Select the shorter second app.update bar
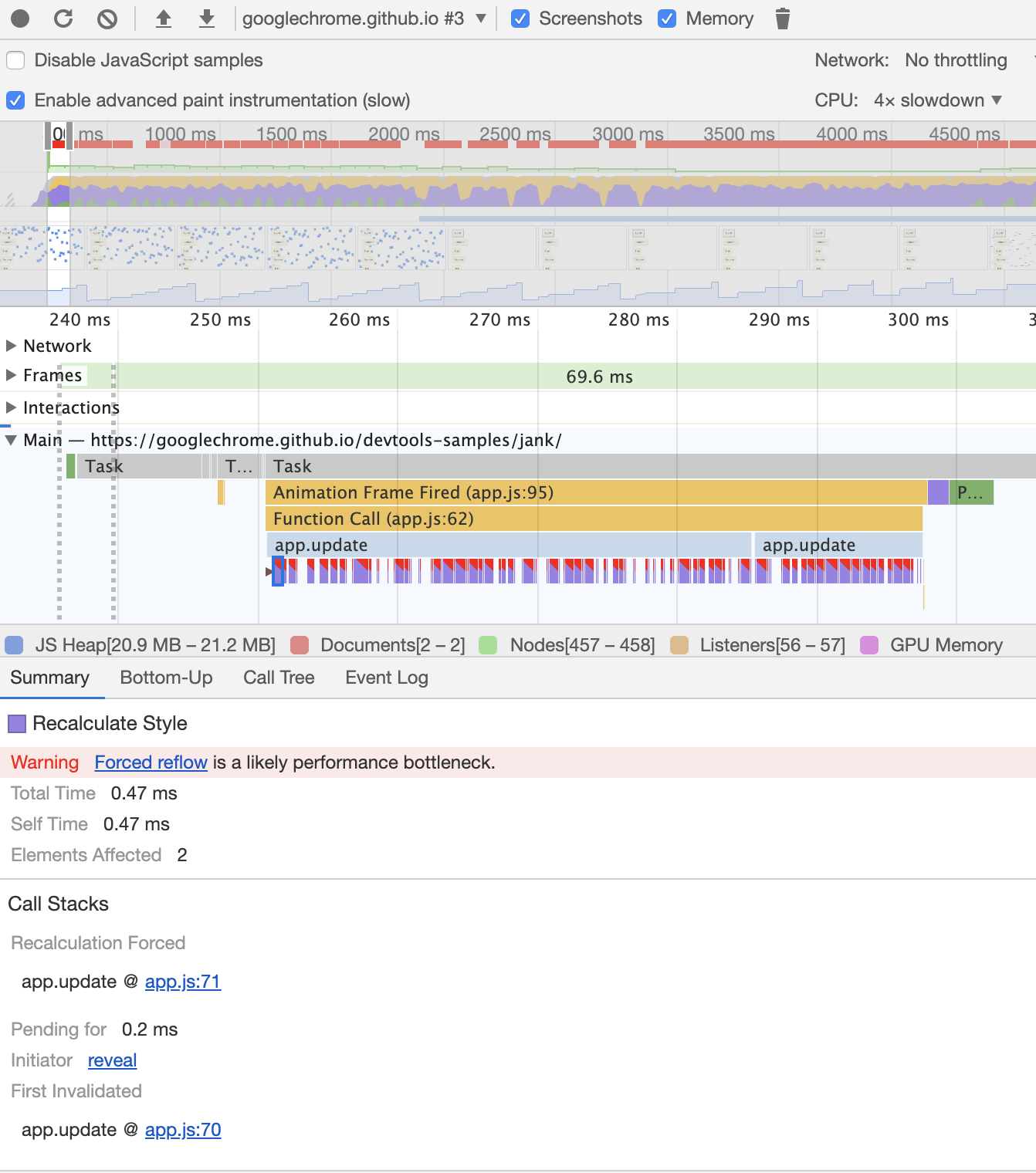Image resolution: width=1036 pixels, height=1173 pixels. point(838,545)
